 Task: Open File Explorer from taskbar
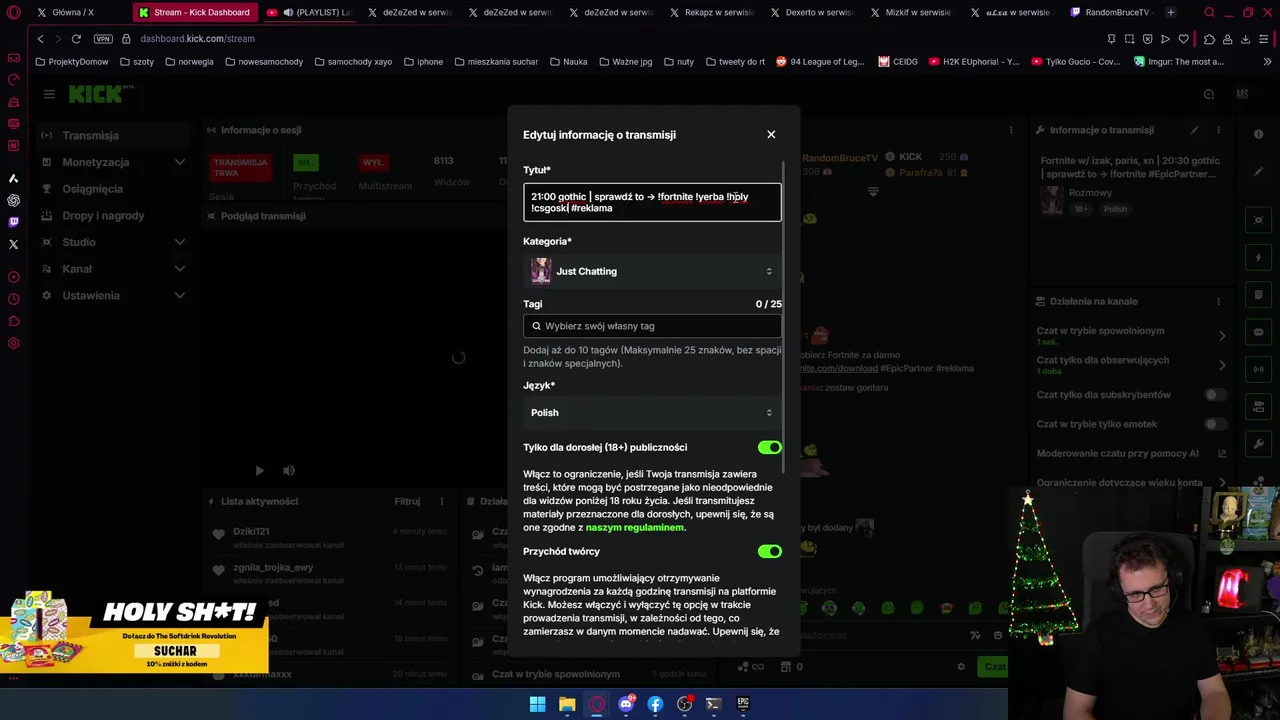567,704
